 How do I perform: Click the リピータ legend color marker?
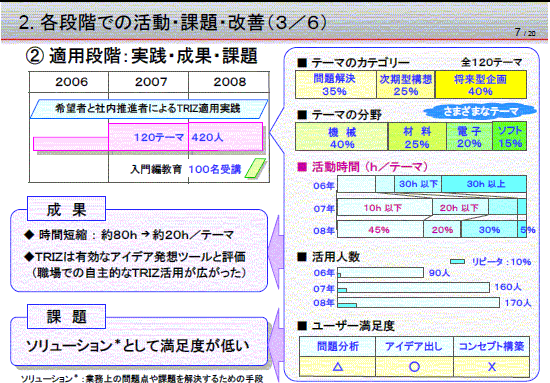point(457,261)
